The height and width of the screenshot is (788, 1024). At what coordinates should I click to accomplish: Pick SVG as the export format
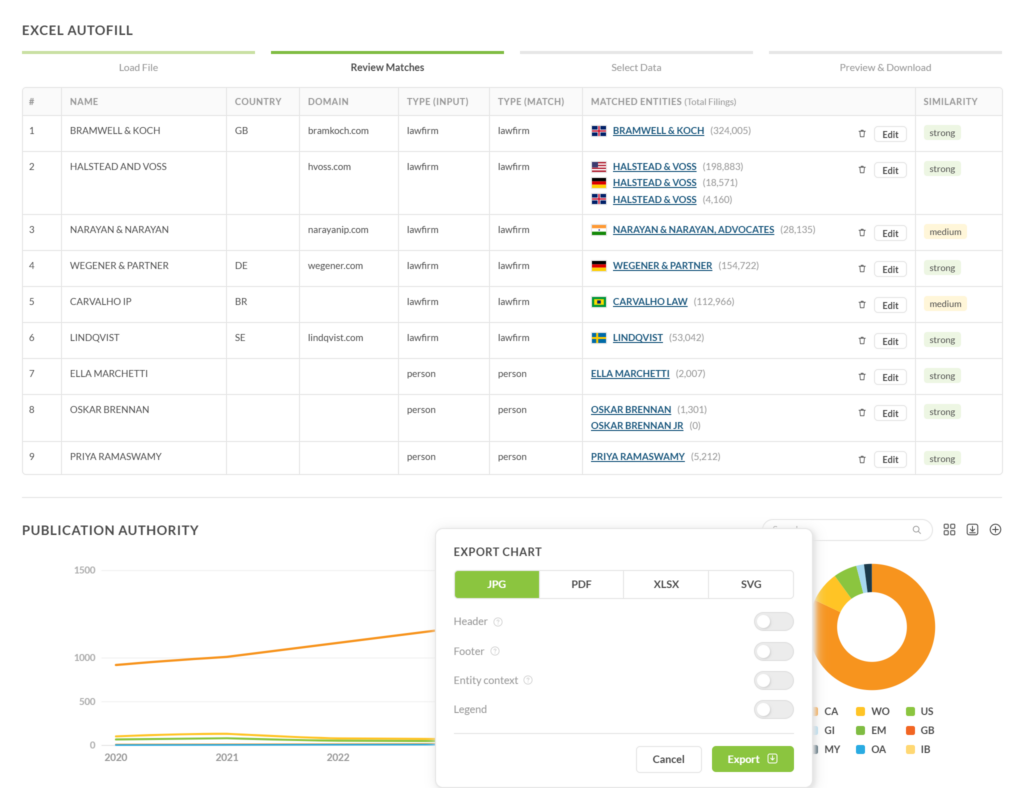pos(751,584)
